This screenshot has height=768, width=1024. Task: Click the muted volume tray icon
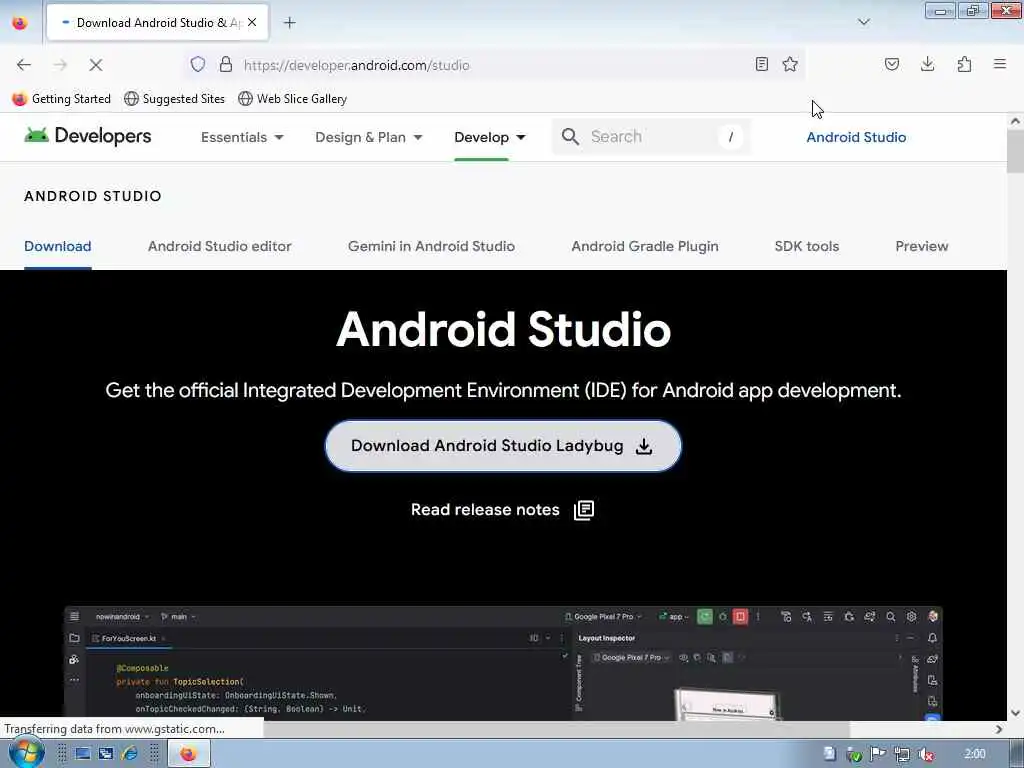click(x=925, y=754)
